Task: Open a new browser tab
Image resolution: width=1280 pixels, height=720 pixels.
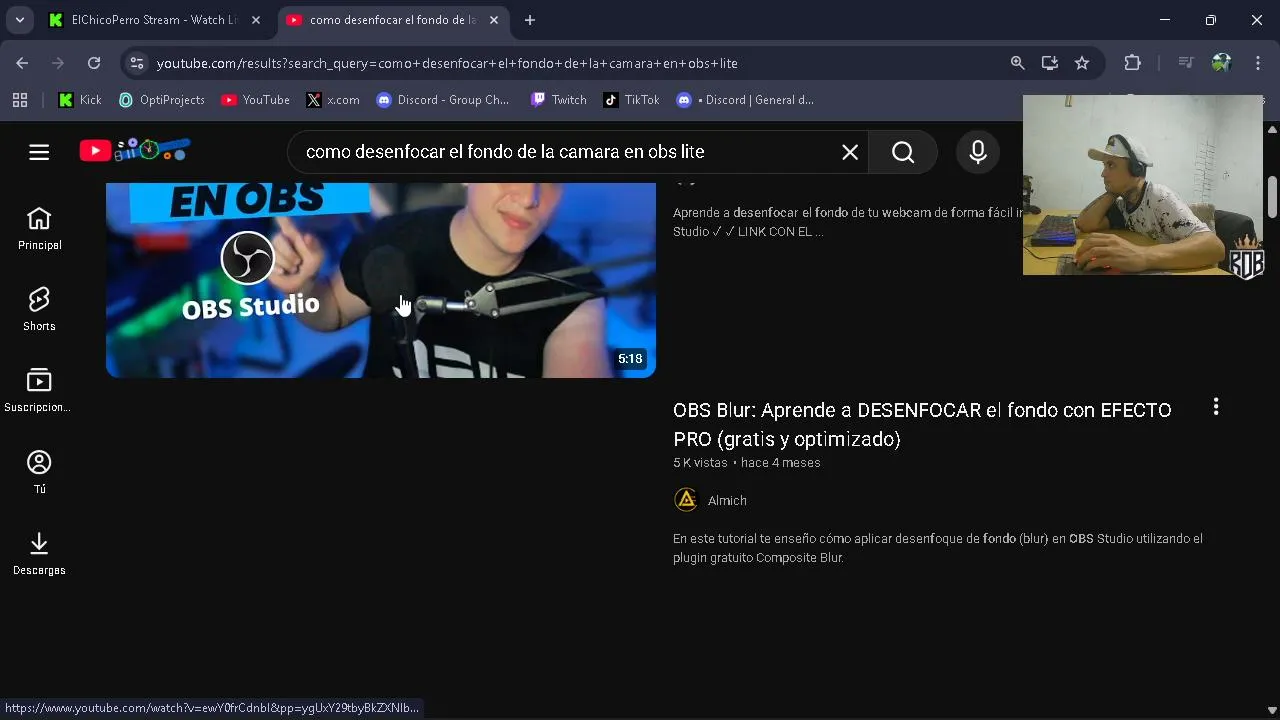Action: (x=530, y=20)
